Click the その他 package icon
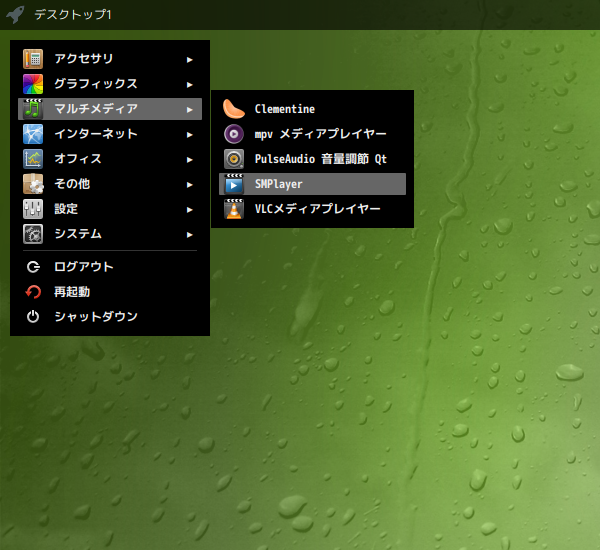Screen dimensions: 600x550 (x=33, y=184)
